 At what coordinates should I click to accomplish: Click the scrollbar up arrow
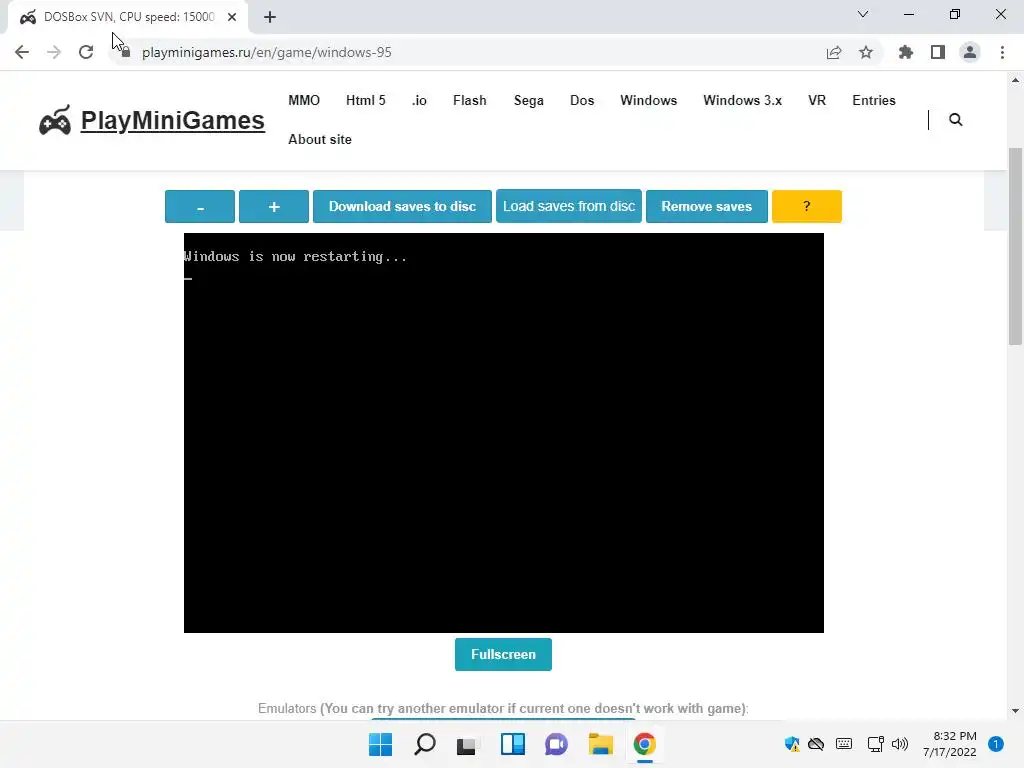pyautogui.click(x=1015, y=80)
